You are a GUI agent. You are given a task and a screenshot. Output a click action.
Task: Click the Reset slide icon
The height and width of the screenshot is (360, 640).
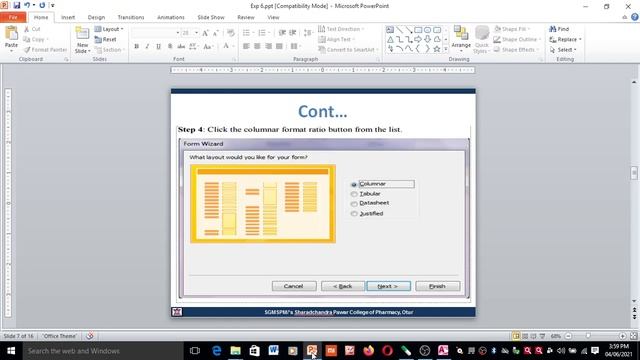[98, 39]
